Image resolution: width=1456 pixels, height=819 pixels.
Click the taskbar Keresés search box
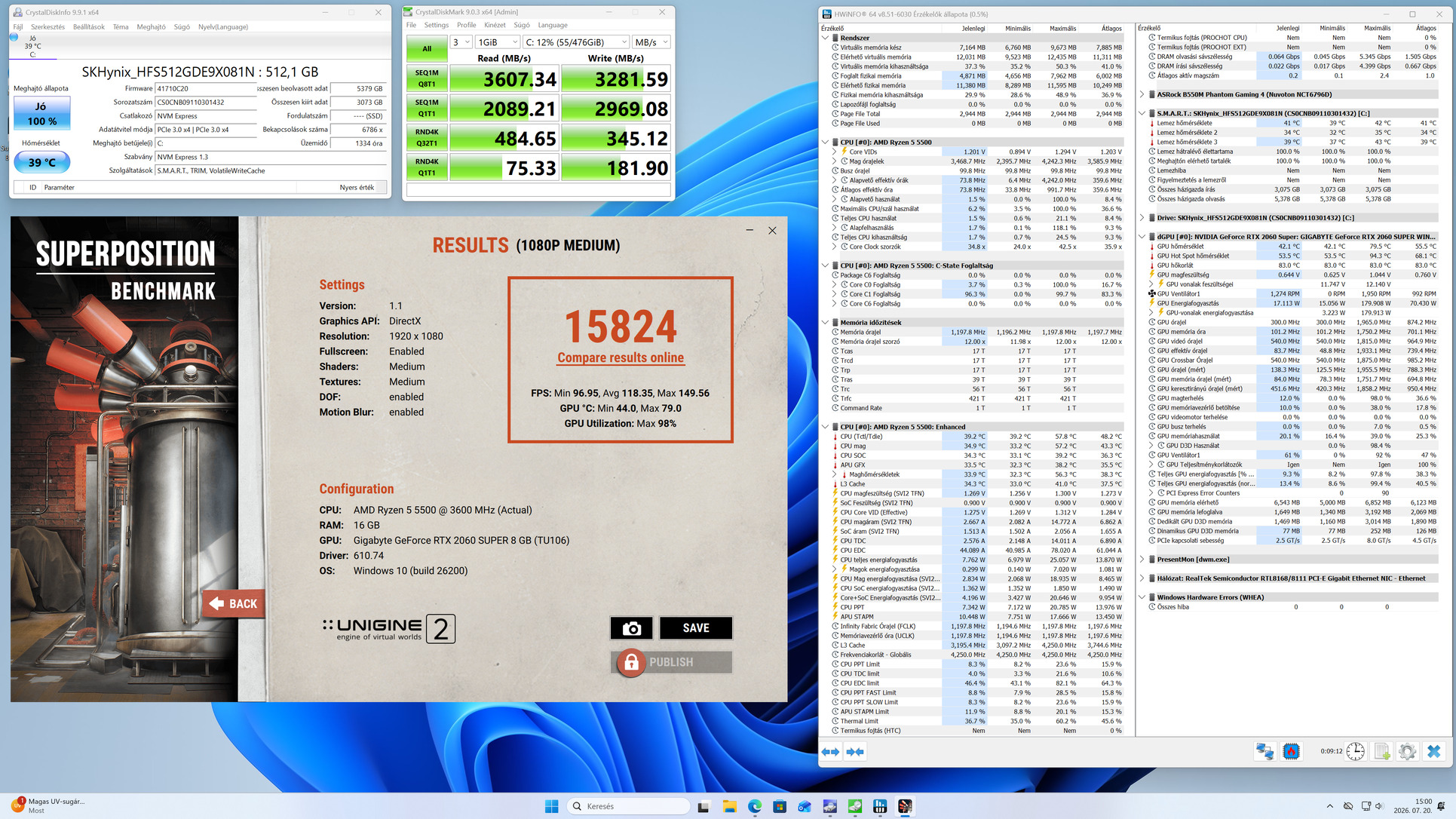click(627, 806)
